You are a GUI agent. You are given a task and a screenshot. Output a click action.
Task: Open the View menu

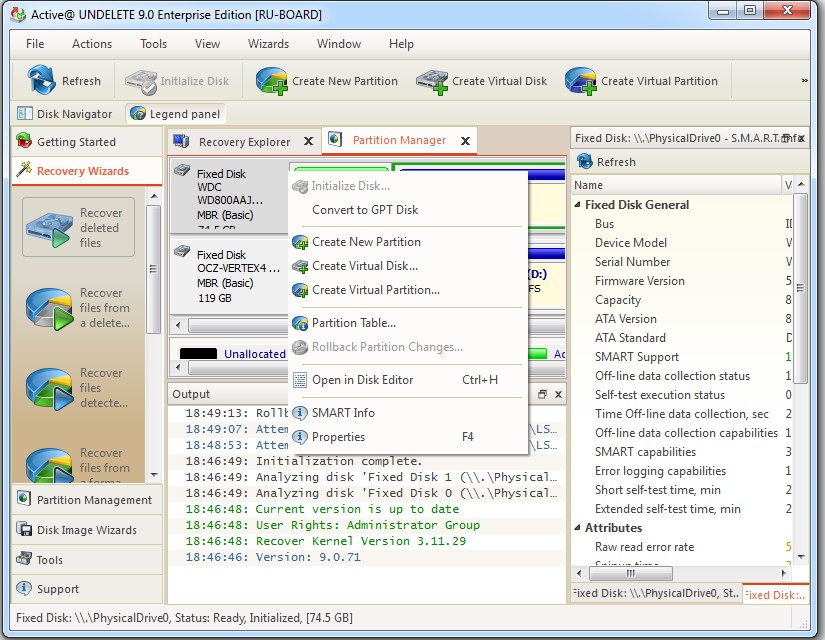click(x=207, y=44)
